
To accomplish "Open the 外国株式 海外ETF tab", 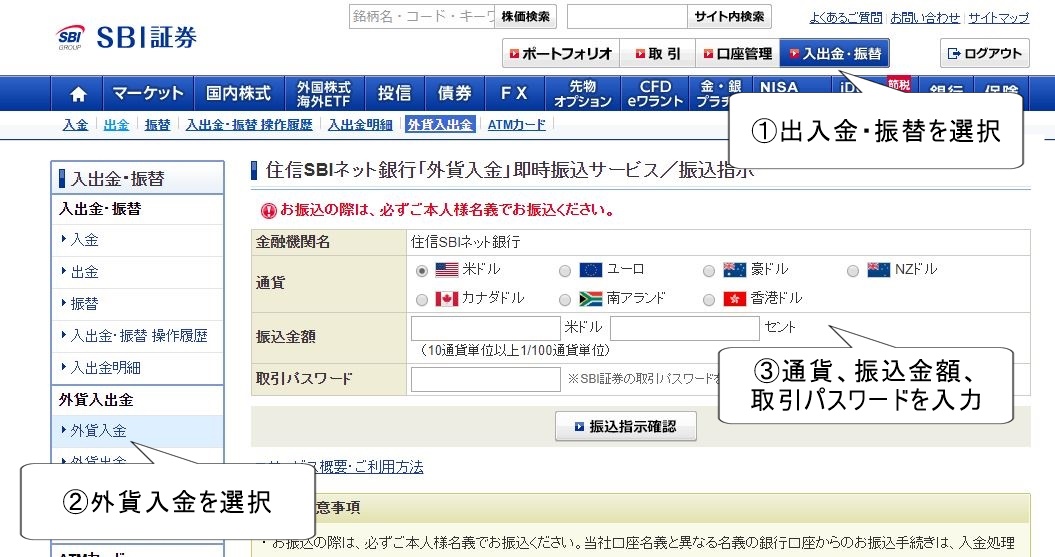I will pyautogui.click(x=324, y=94).
